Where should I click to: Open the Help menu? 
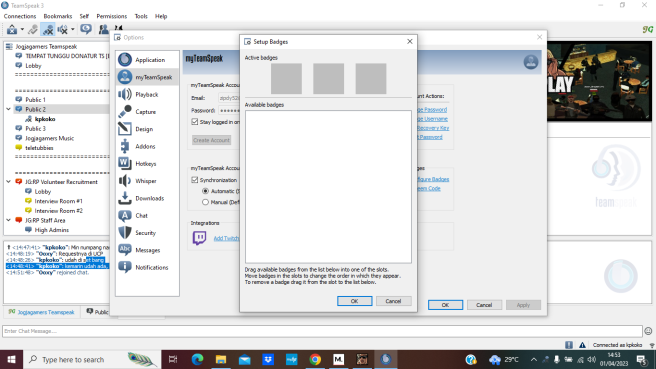[161, 16]
